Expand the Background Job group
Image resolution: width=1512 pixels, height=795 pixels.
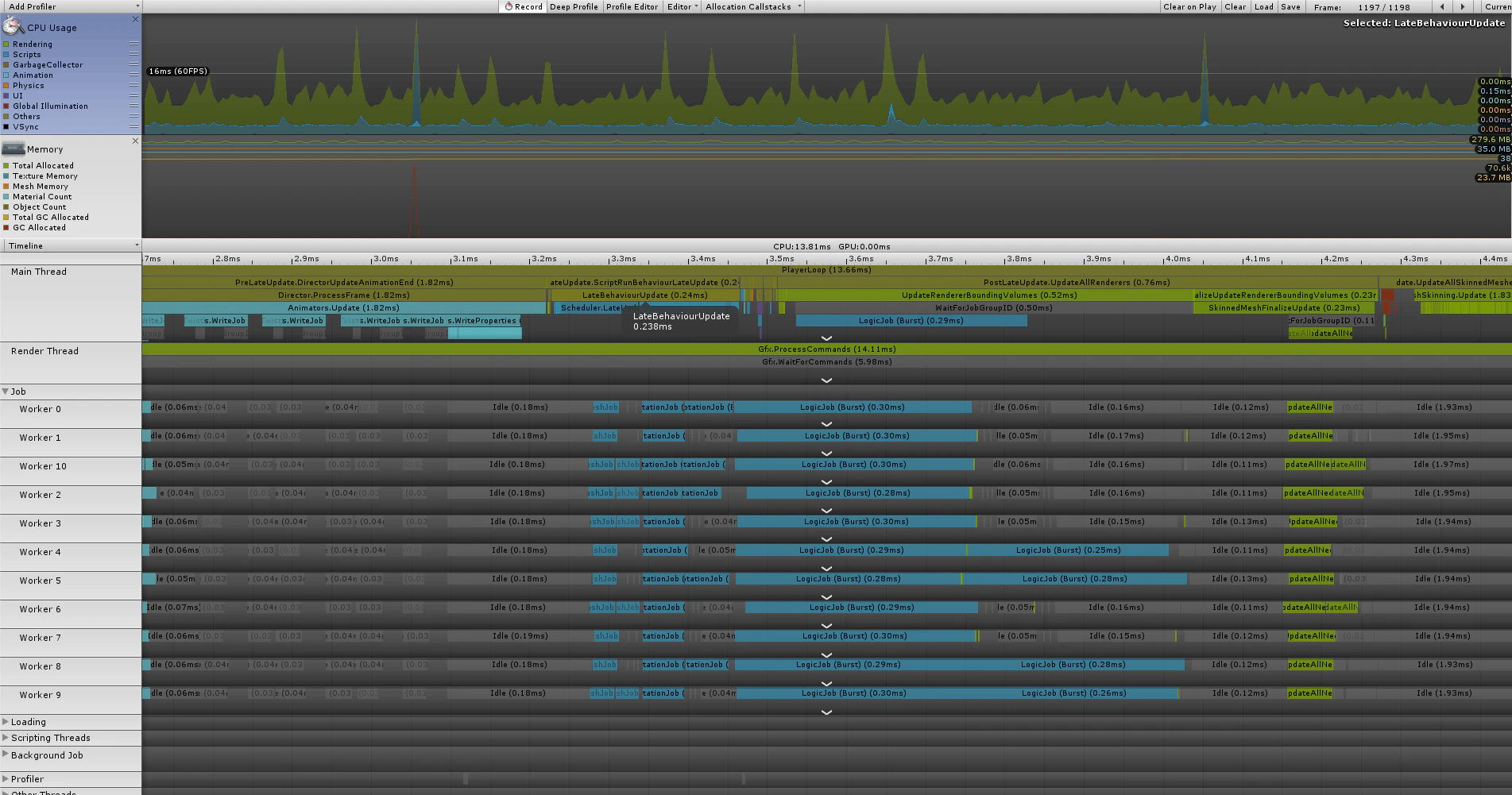point(6,754)
